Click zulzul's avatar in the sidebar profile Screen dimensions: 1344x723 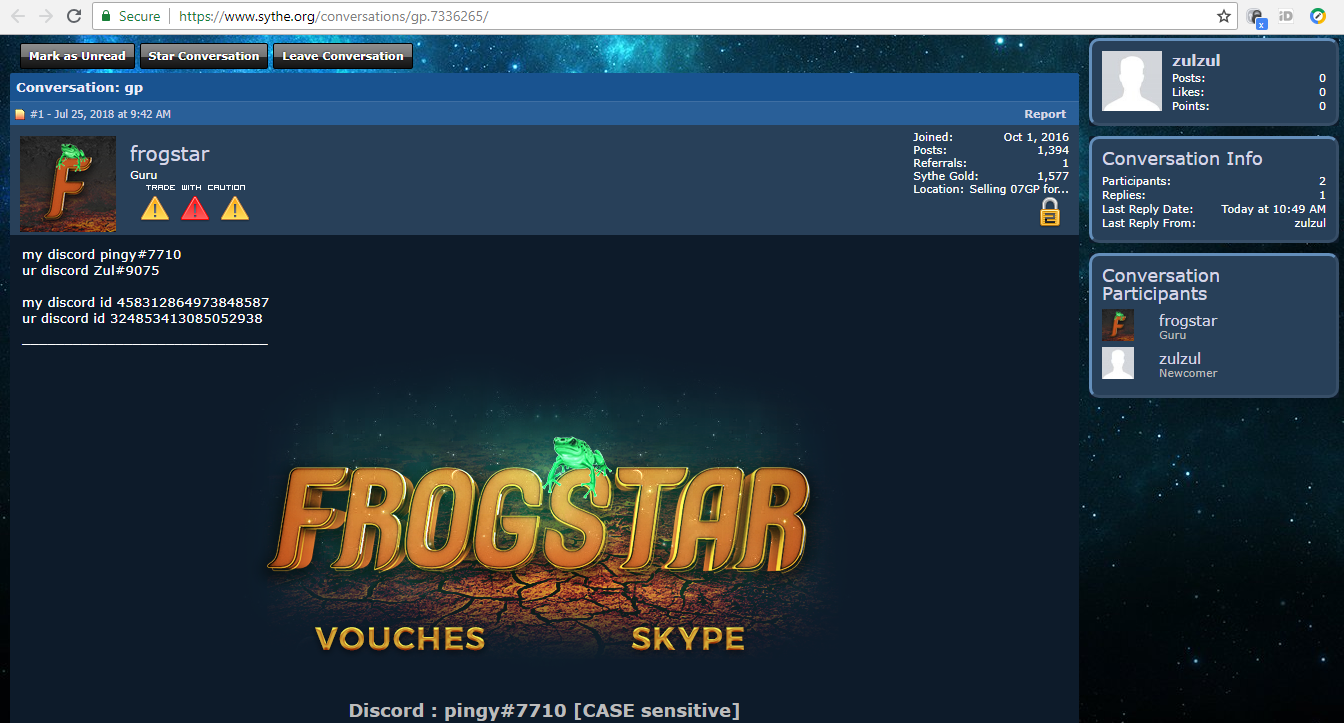(x=1132, y=81)
